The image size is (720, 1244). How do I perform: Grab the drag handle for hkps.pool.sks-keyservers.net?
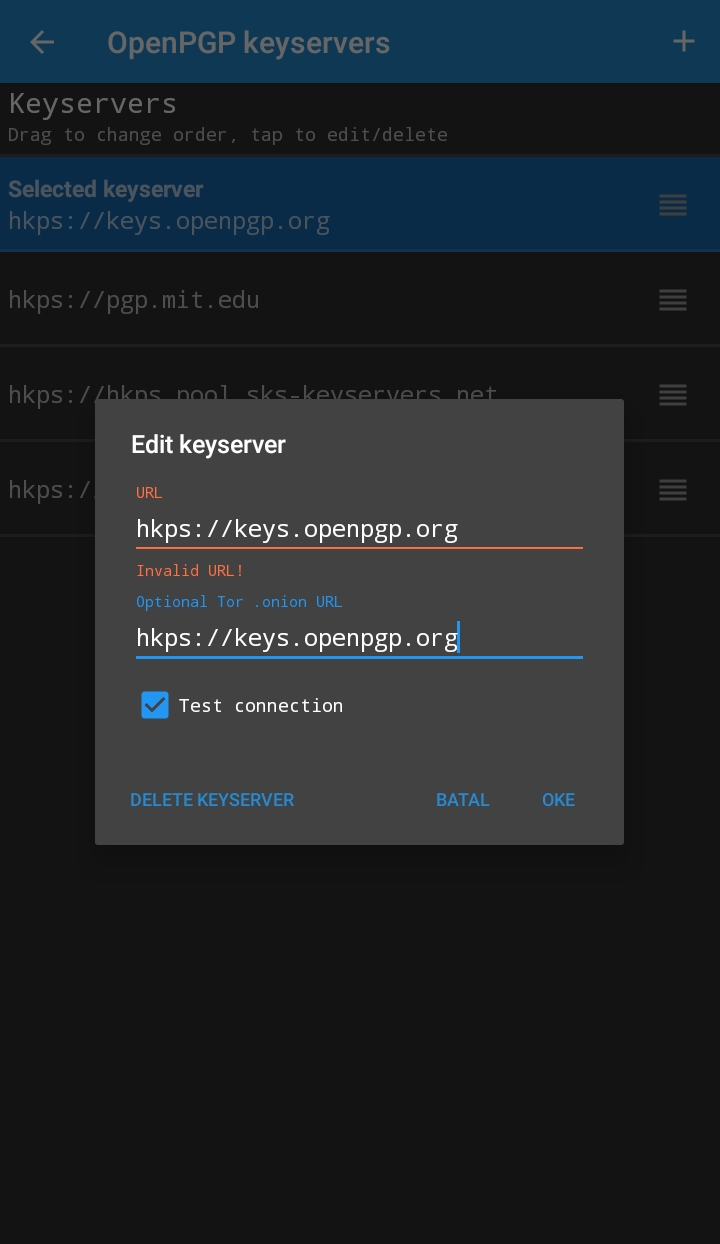pos(673,395)
